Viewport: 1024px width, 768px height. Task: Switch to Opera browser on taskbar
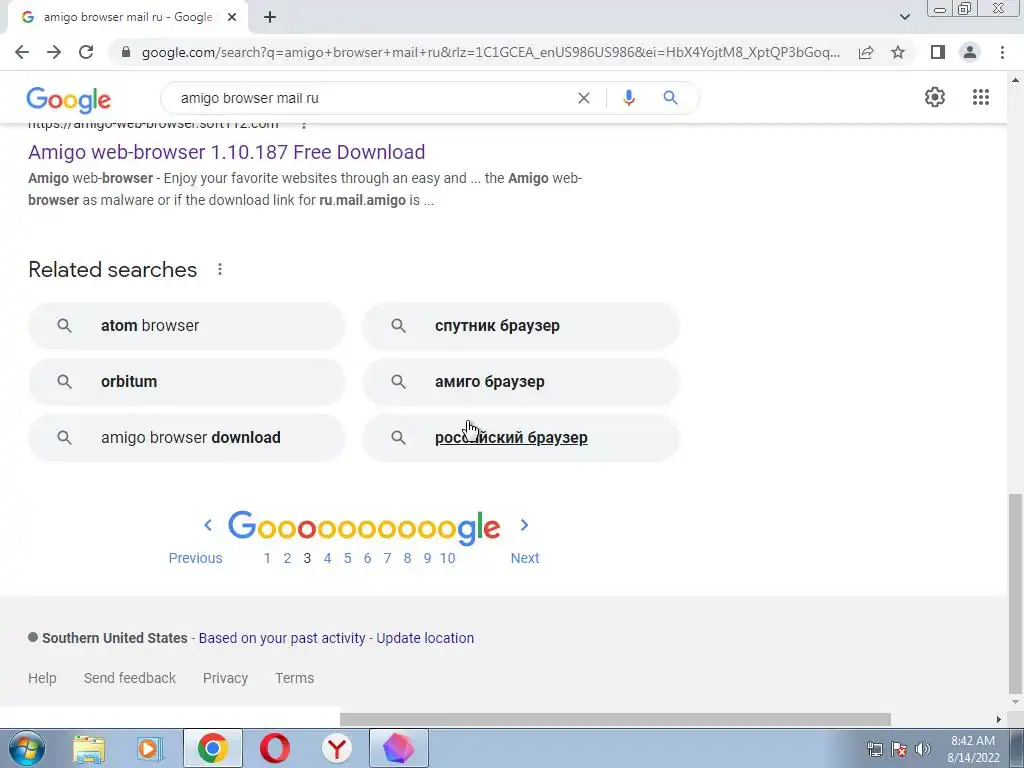tap(275, 748)
